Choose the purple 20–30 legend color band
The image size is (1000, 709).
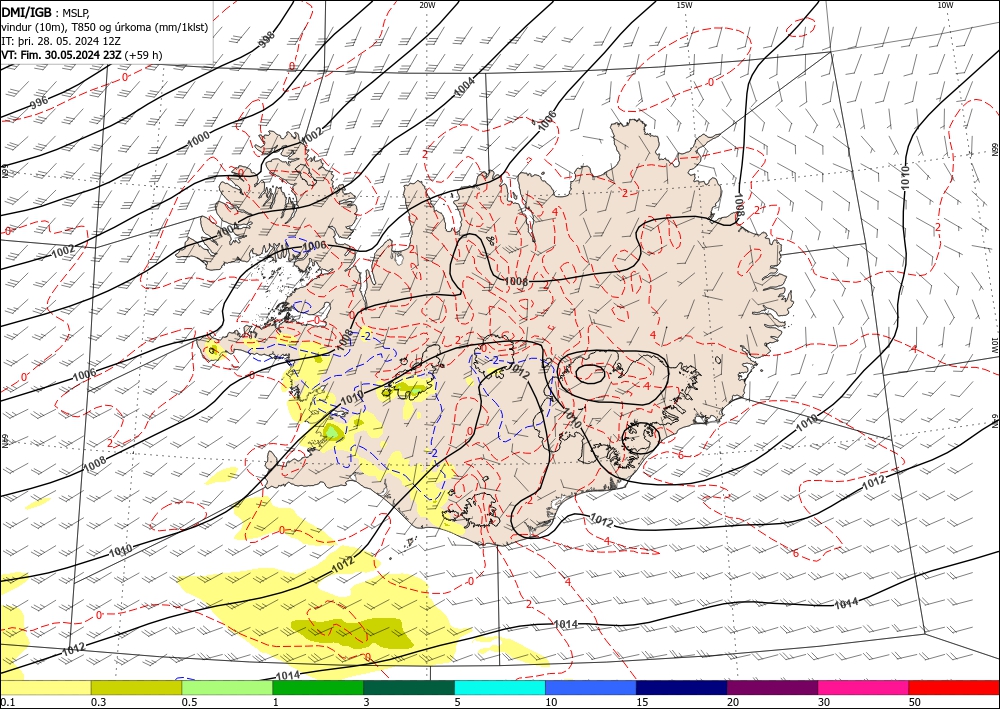[x=772, y=687]
